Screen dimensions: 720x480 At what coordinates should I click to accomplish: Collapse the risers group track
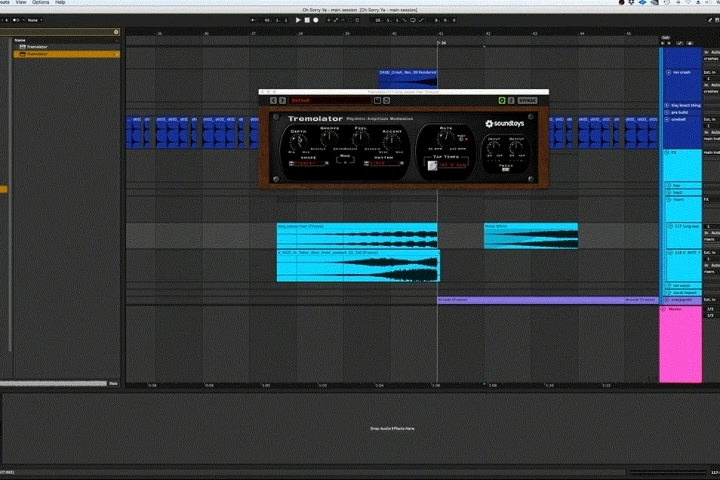pyautogui.click(x=669, y=200)
